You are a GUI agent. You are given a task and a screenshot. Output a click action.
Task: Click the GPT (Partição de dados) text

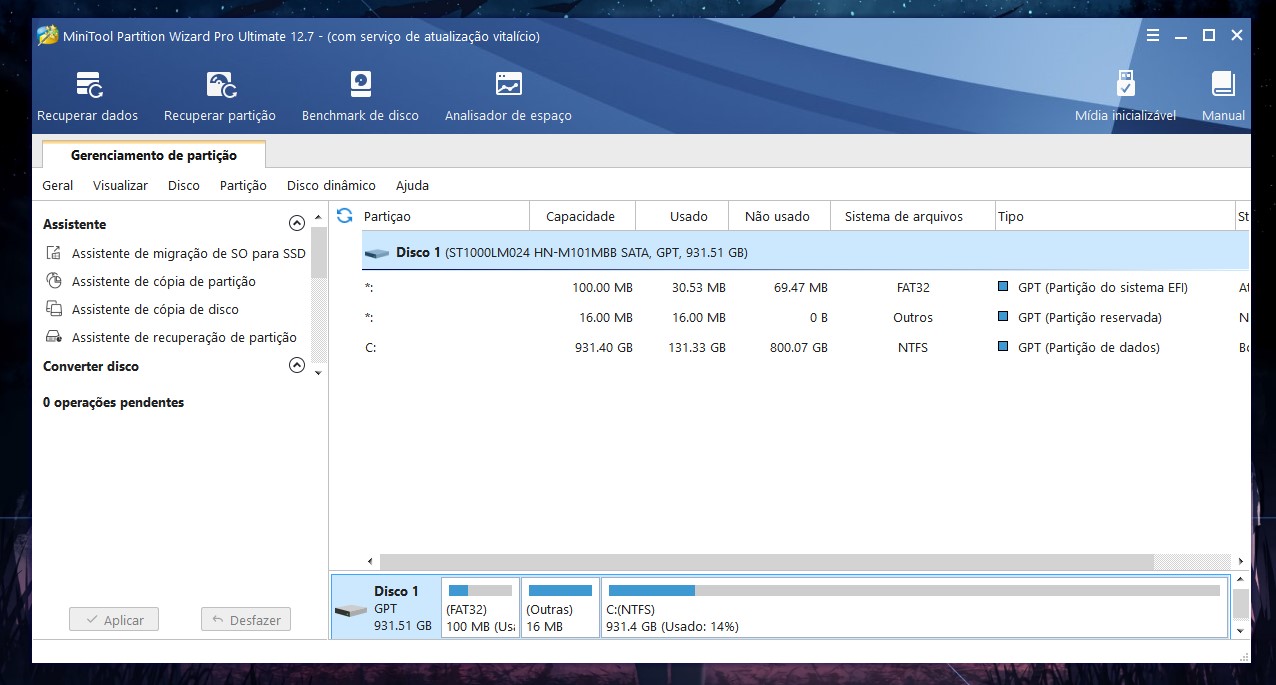tap(1089, 348)
